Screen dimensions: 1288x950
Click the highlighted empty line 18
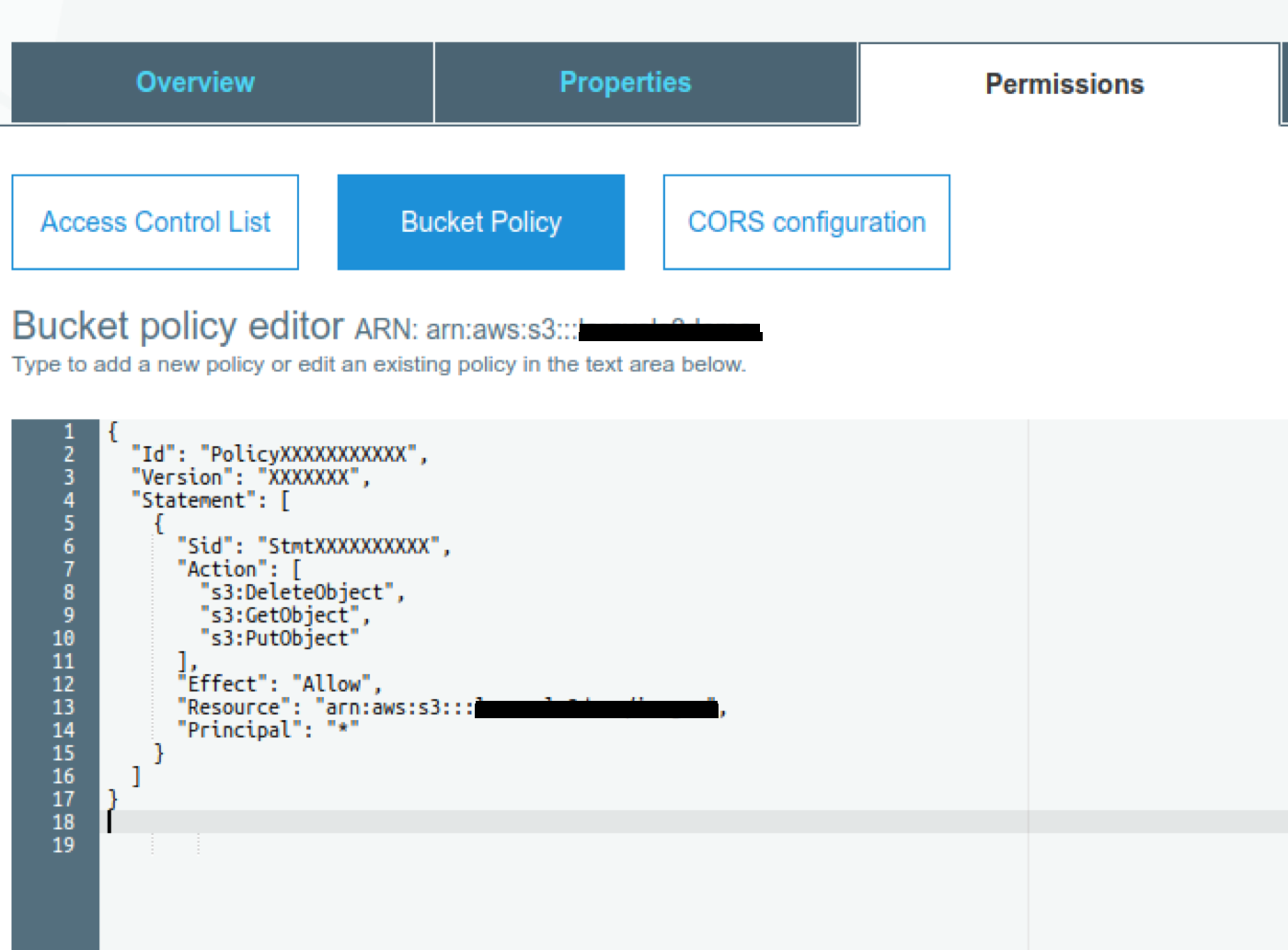(552, 822)
